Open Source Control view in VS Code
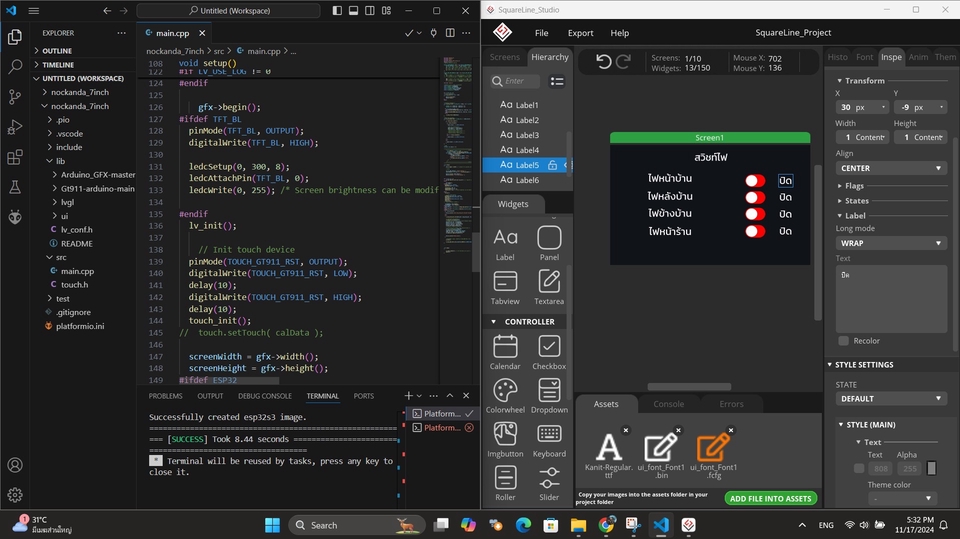Image resolution: width=960 pixels, height=539 pixels. (x=15, y=96)
